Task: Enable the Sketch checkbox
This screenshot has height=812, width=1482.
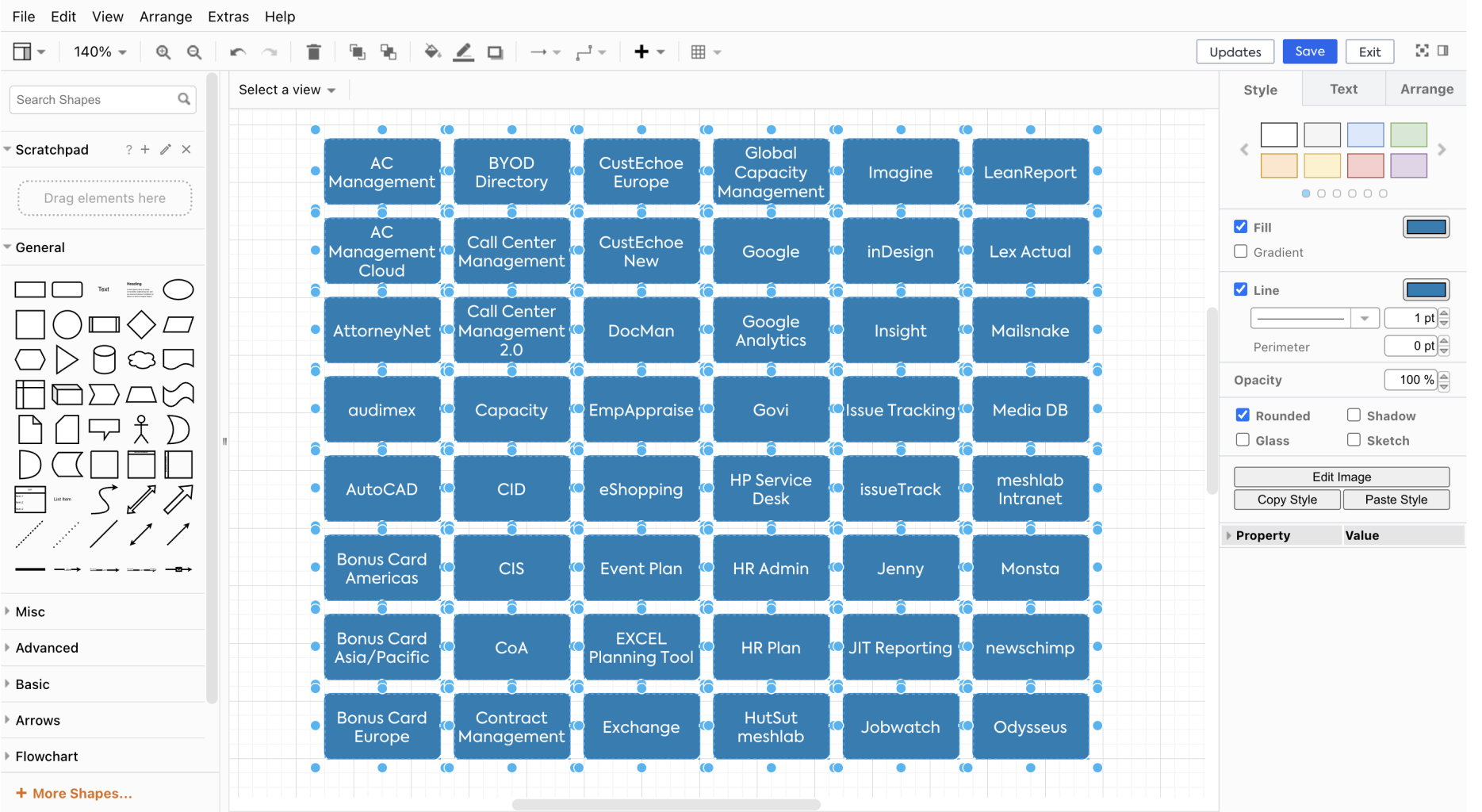Action: point(1354,439)
